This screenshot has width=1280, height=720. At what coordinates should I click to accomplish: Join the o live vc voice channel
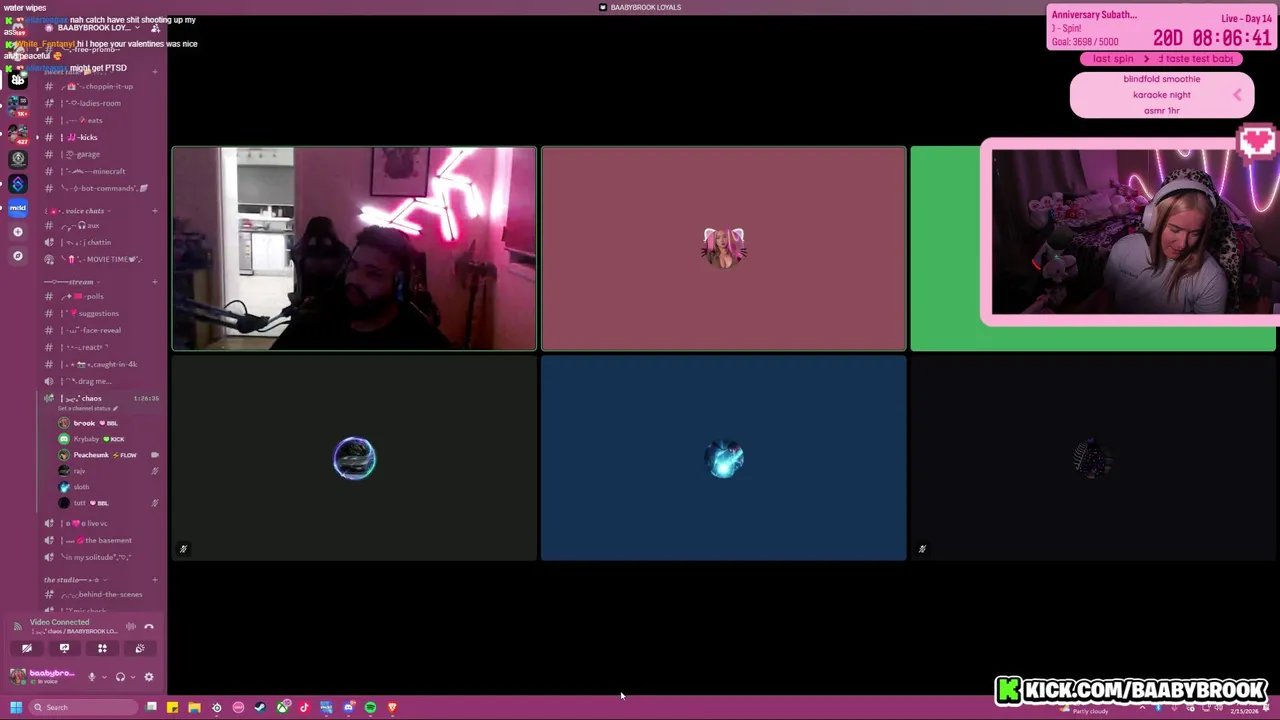100,523
